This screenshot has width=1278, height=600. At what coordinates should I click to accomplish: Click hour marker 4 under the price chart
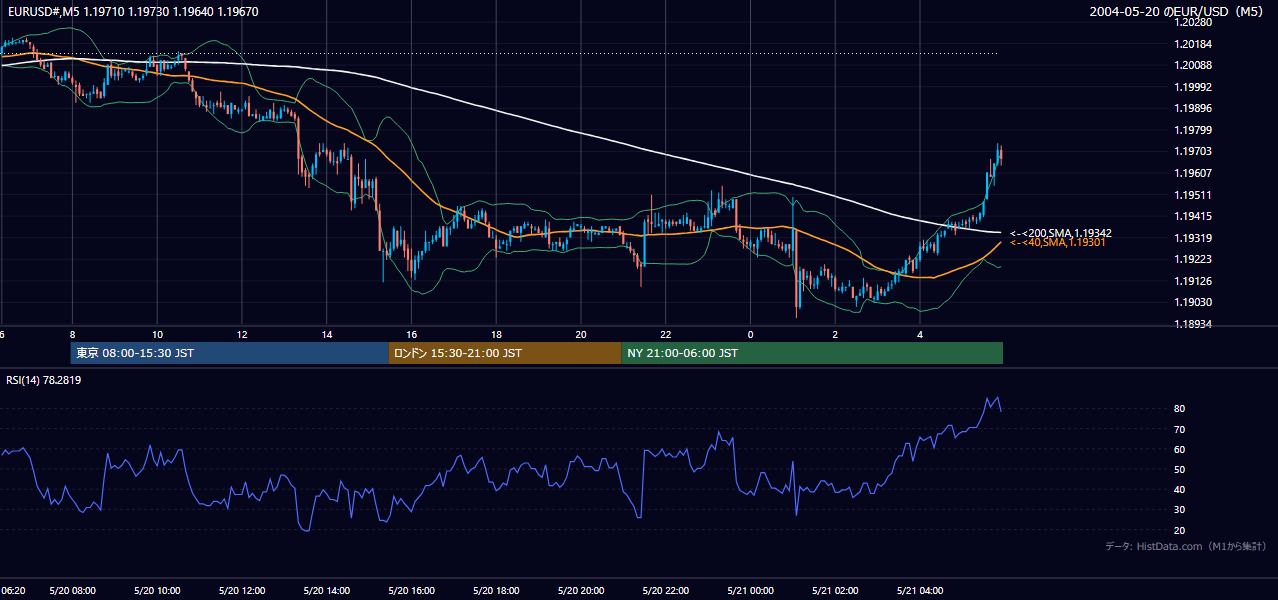tap(920, 335)
